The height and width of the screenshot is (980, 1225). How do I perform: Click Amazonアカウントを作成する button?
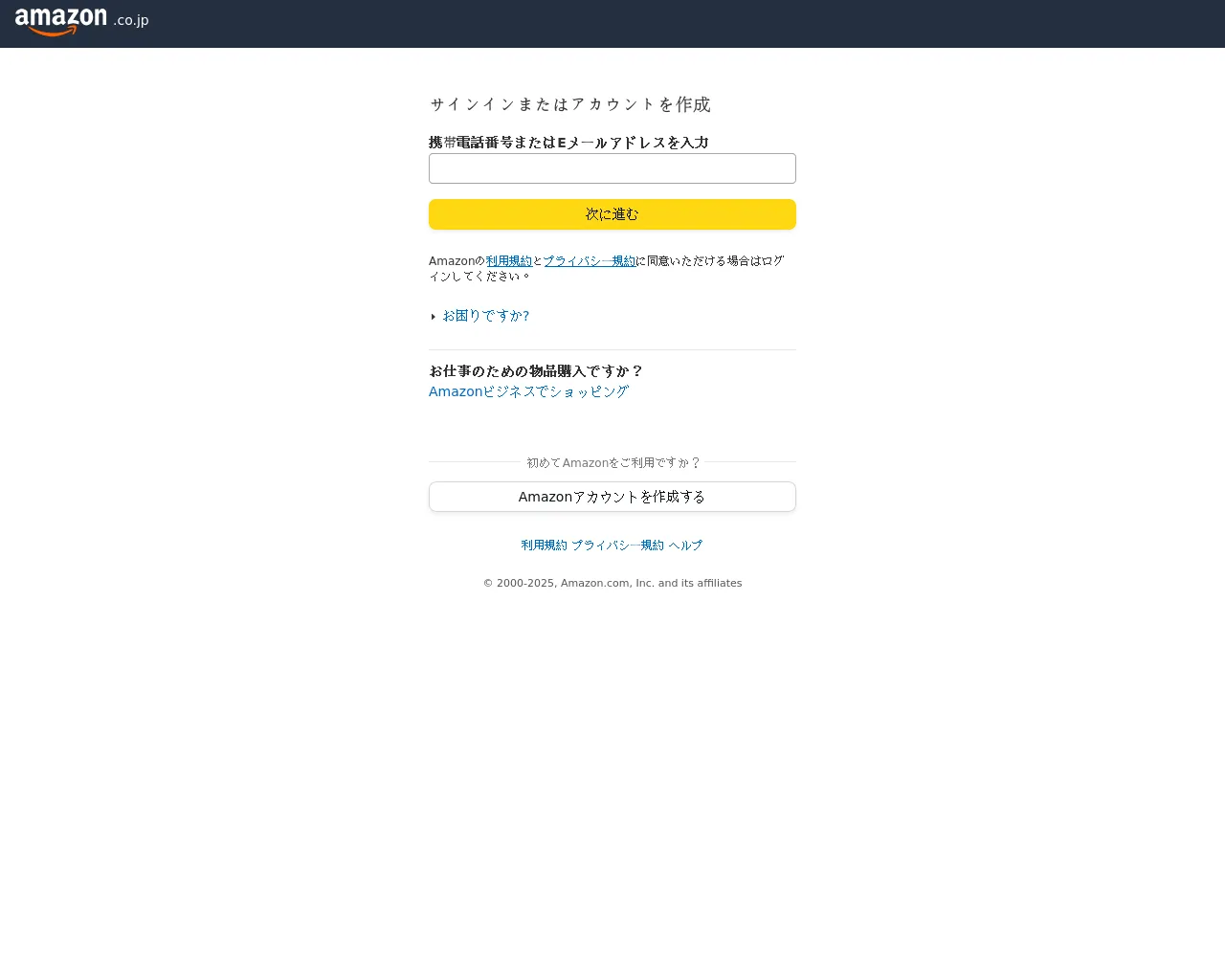click(612, 497)
